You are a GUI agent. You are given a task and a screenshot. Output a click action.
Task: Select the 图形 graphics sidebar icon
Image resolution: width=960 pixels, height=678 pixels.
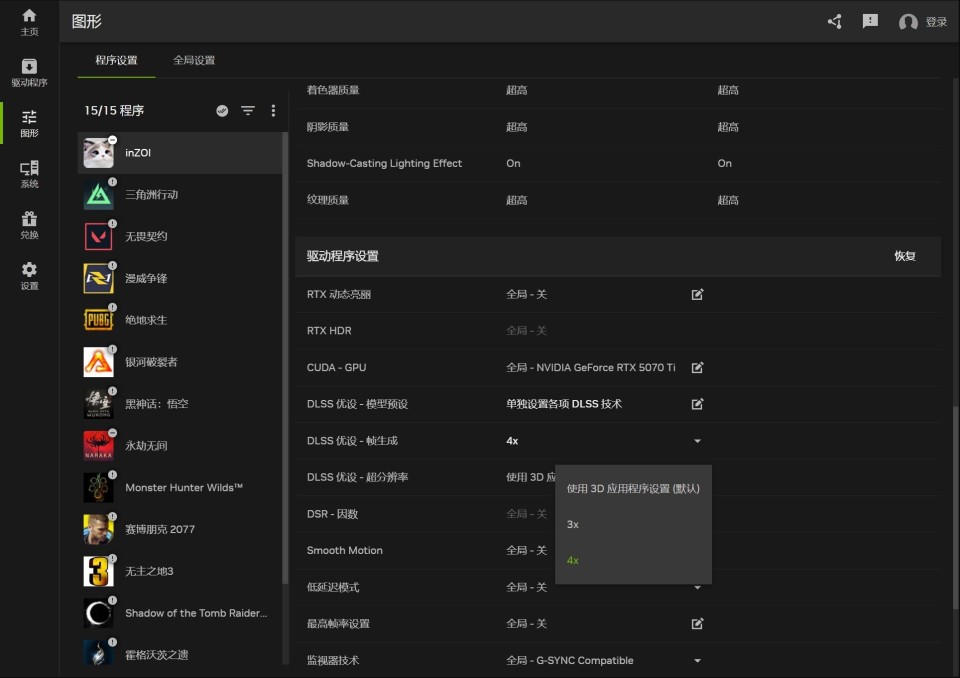point(29,123)
